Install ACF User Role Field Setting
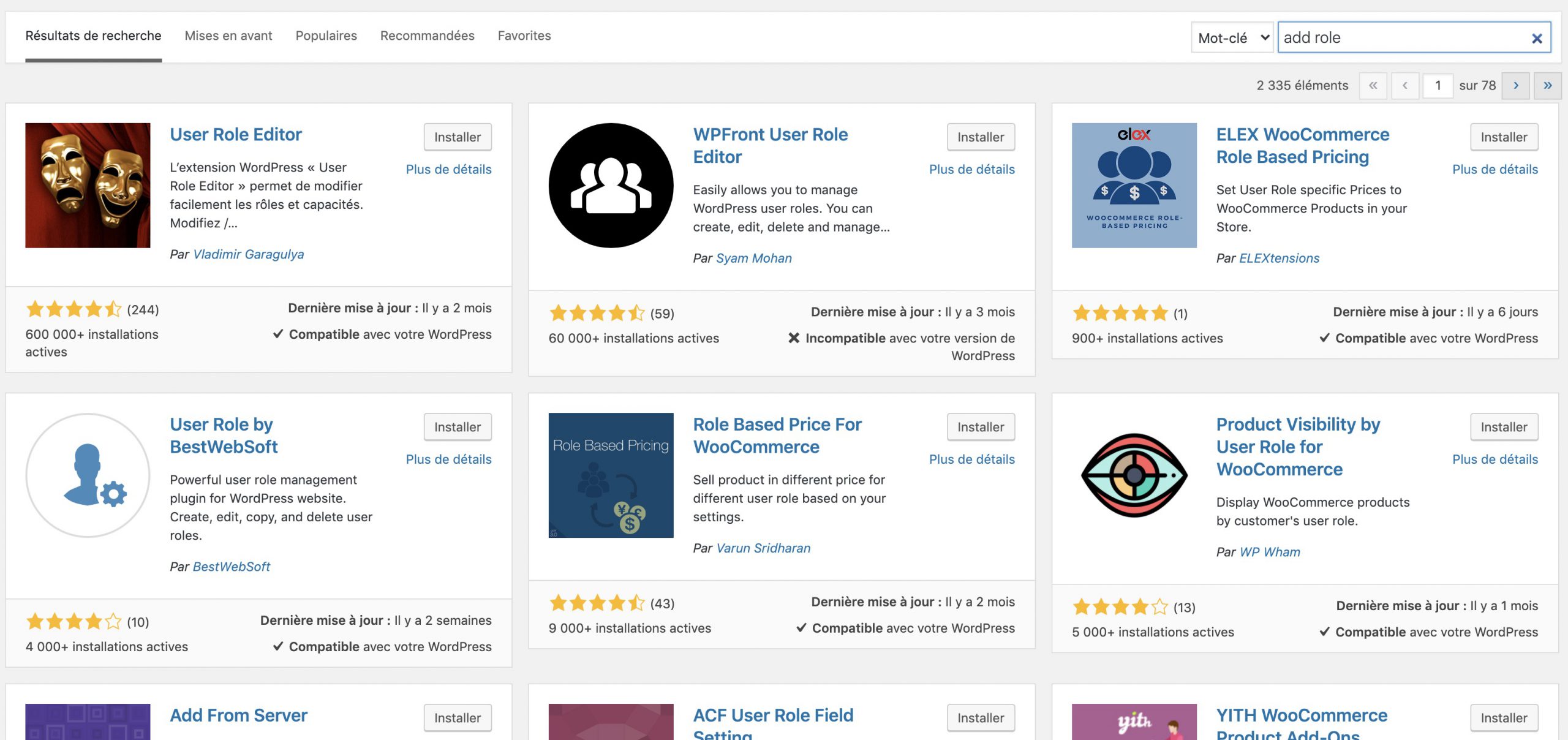 (981, 717)
